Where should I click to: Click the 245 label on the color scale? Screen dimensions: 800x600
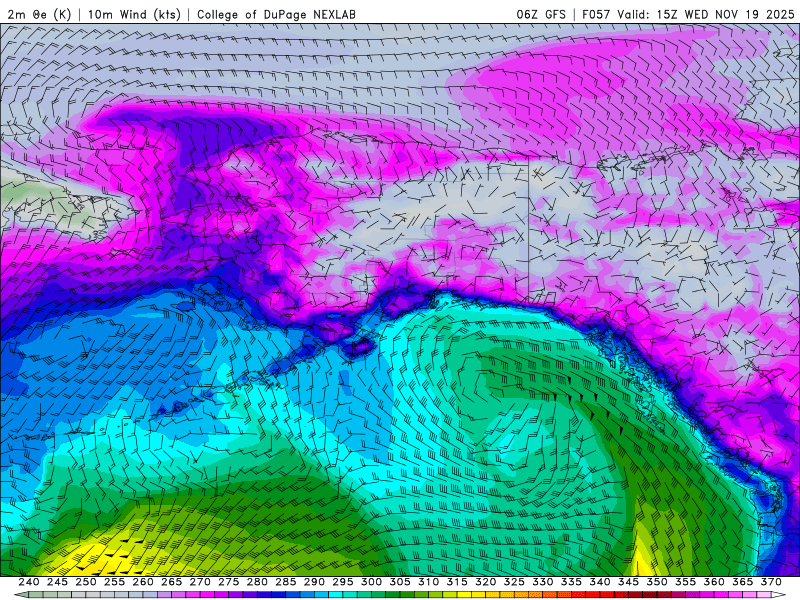(x=57, y=582)
